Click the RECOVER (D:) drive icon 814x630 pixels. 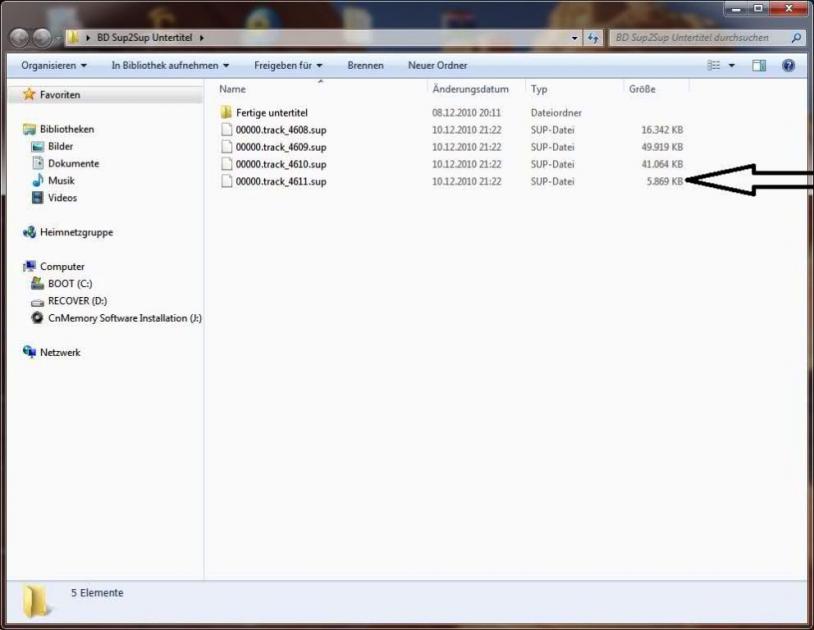coord(37,302)
